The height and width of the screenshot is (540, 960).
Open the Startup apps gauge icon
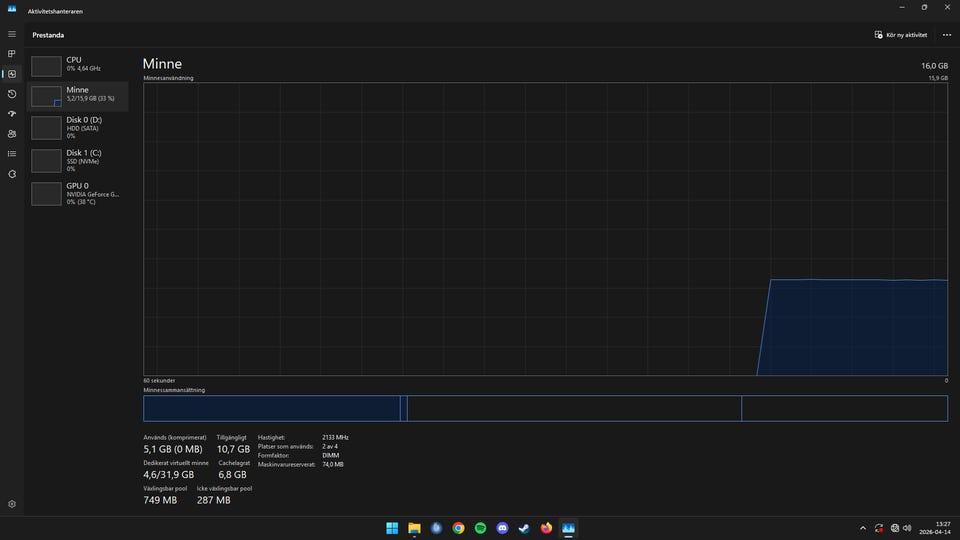(12, 114)
